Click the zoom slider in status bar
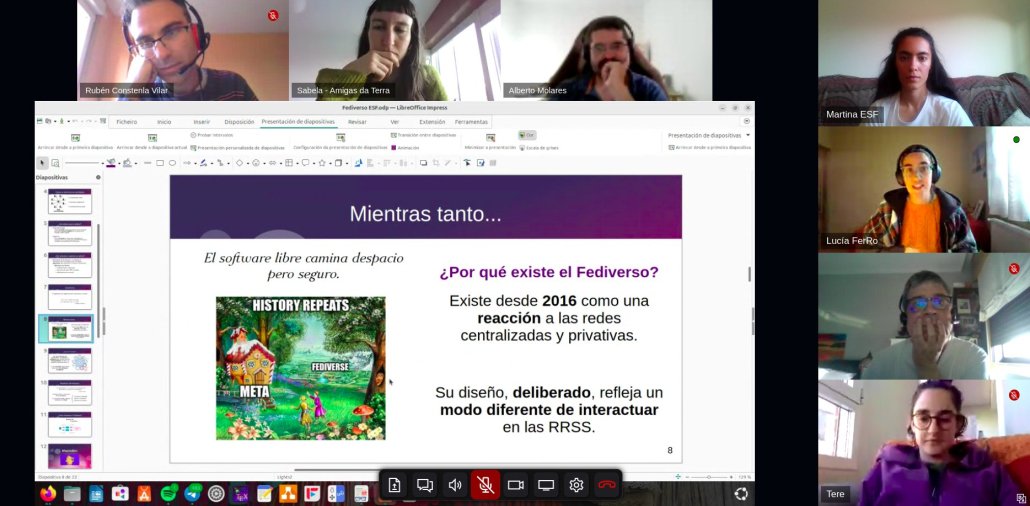 [x=709, y=477]
